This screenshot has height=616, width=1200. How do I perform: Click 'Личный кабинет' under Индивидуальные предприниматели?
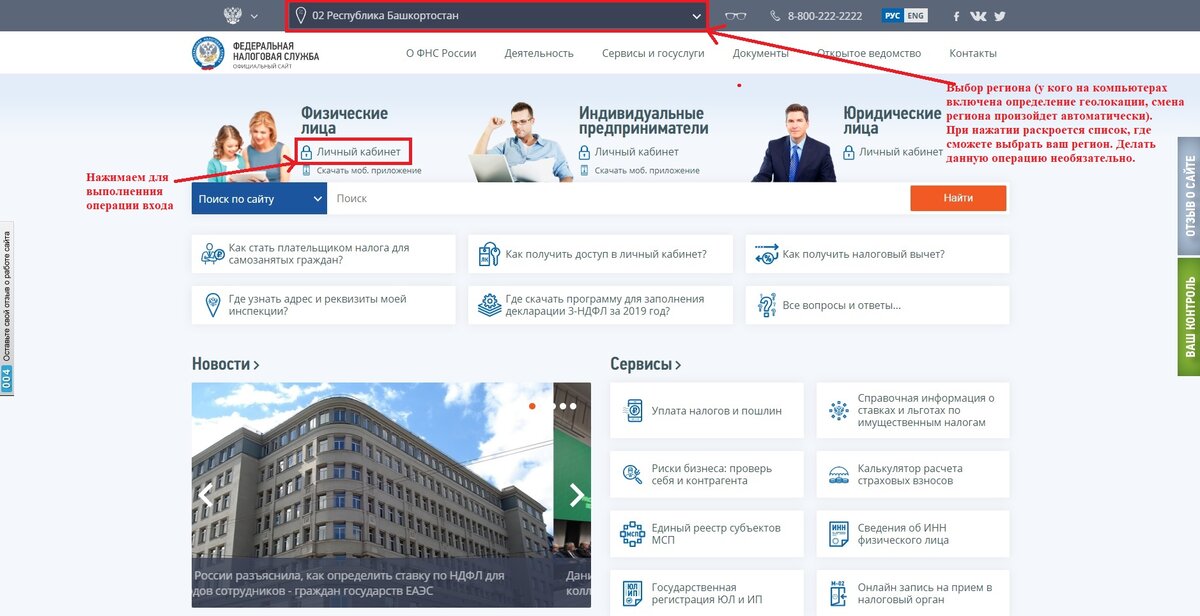tap(636, 152)
